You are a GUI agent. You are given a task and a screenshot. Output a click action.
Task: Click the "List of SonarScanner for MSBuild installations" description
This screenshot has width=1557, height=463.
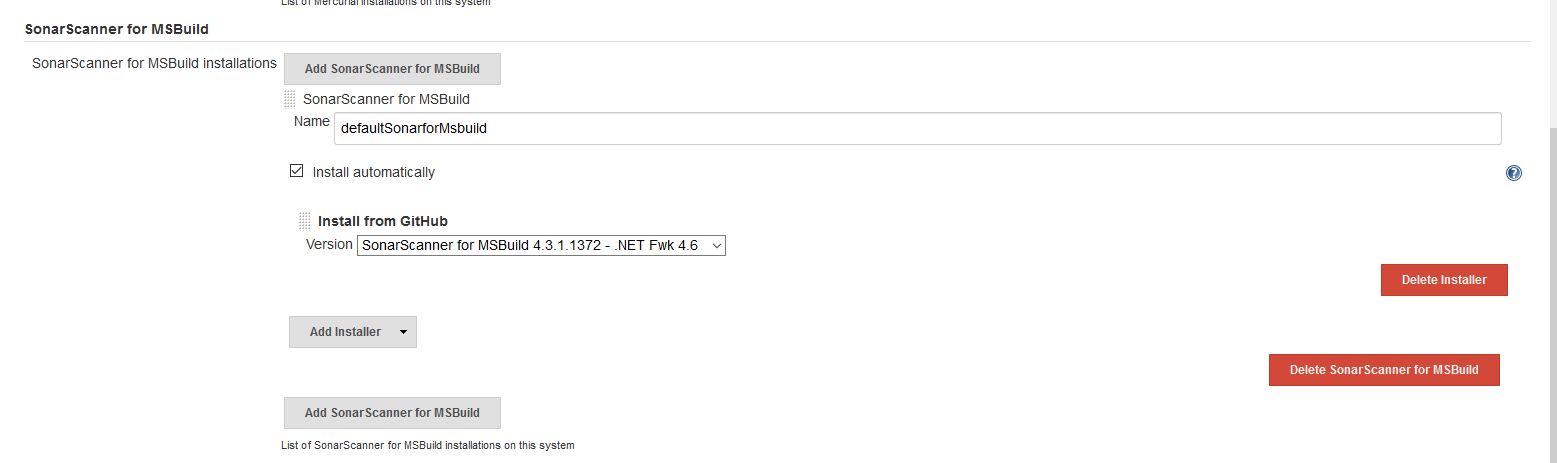pos(429,445)
